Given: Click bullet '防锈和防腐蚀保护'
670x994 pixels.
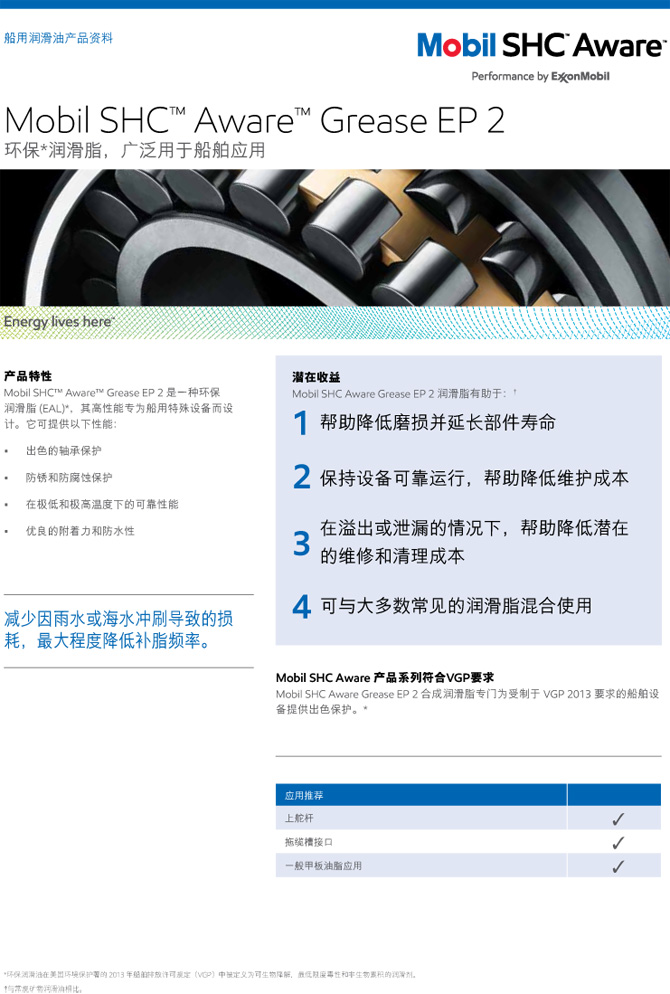Looking at the screenshot, I should (69, 477).
